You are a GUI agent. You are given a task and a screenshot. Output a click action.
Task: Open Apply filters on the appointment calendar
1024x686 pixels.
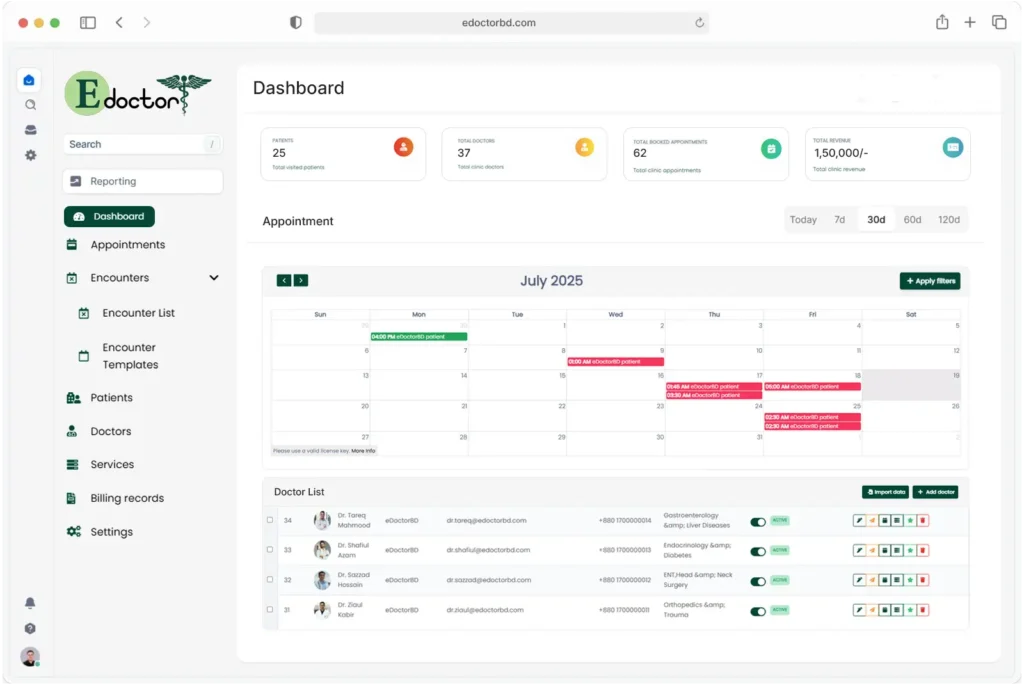click(930, 281)
